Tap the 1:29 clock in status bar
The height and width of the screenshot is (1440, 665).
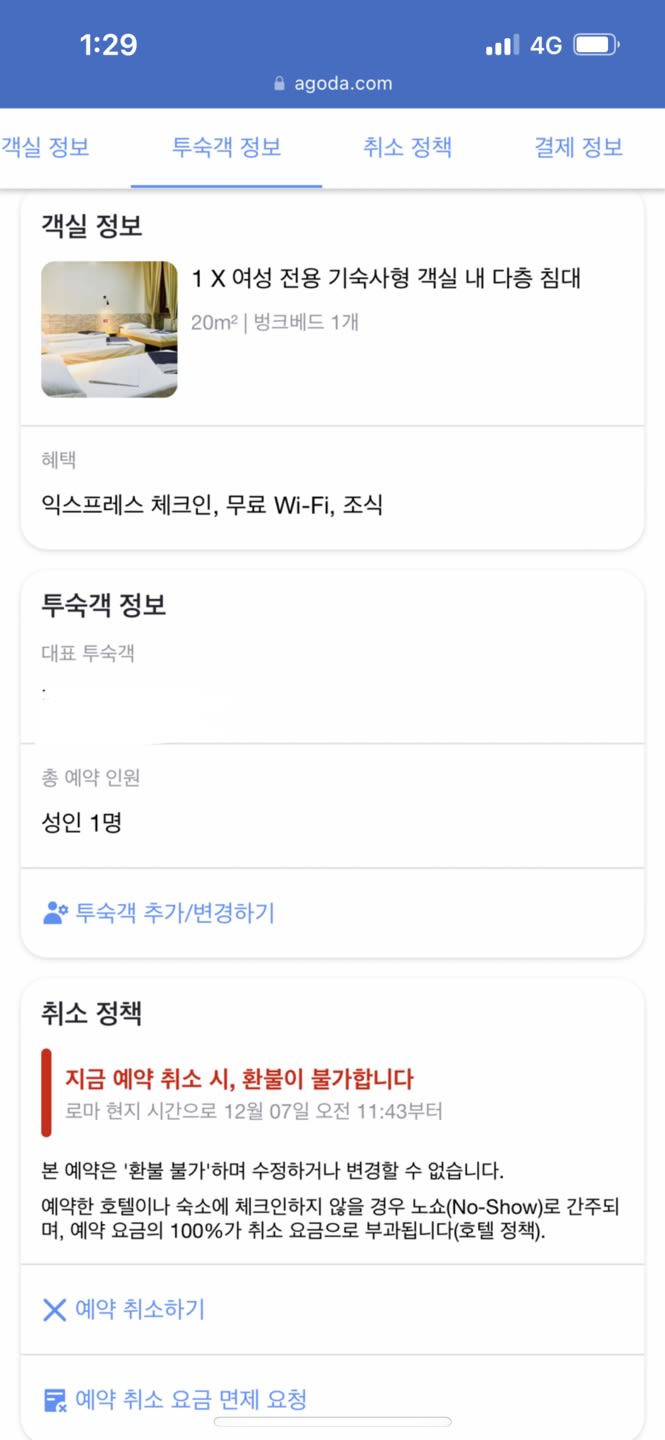click(x=108, y=45)
